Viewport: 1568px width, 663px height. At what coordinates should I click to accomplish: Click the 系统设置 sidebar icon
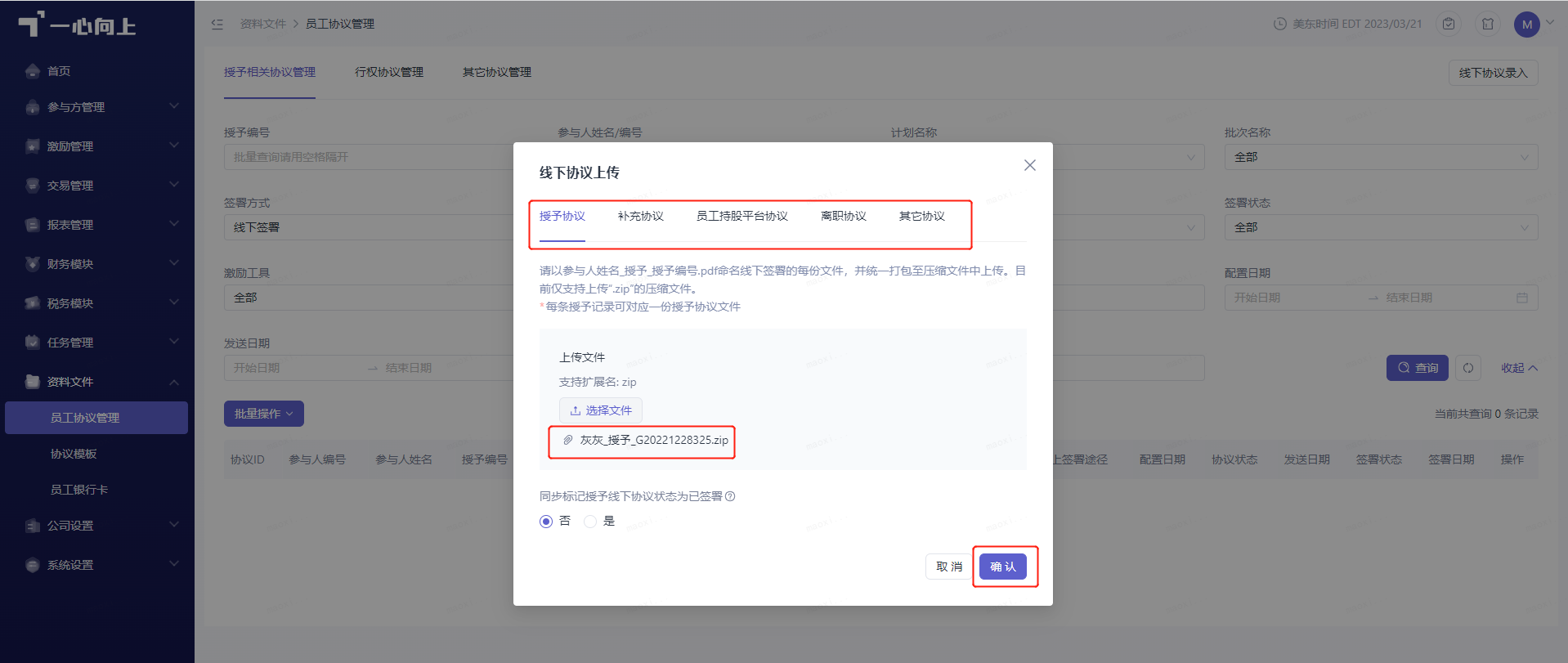(33, 565)
